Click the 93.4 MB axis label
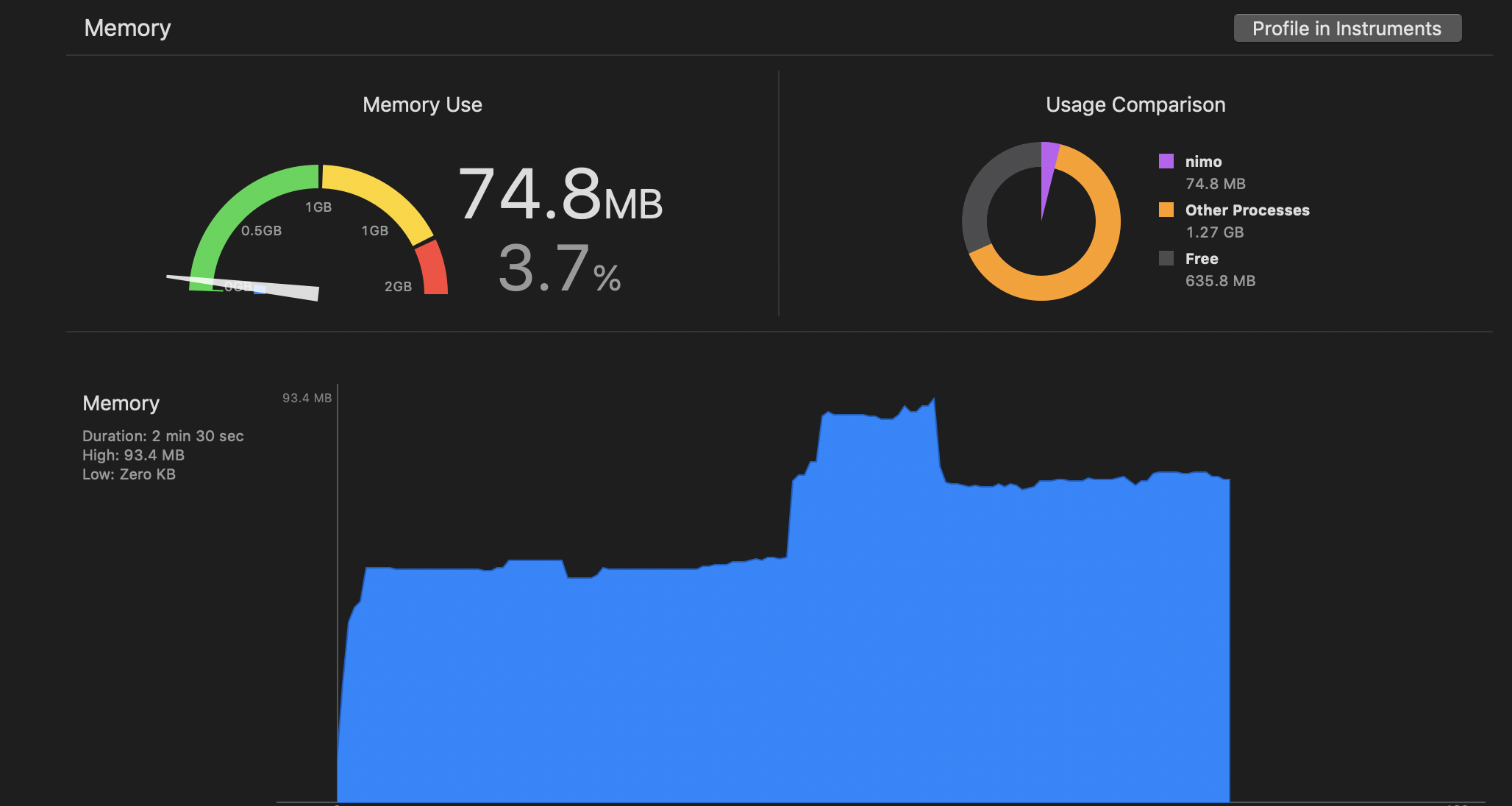The height and width of the screenshot is (806, 1512). coord(307,398)
